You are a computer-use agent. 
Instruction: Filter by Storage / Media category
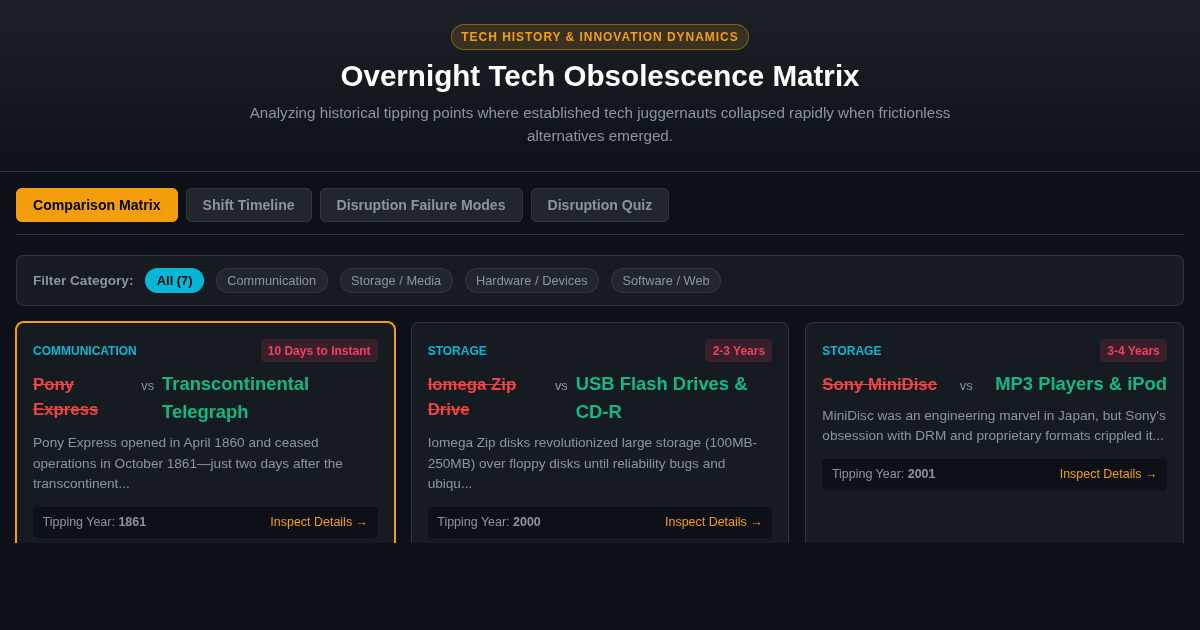tap(396, 281)
